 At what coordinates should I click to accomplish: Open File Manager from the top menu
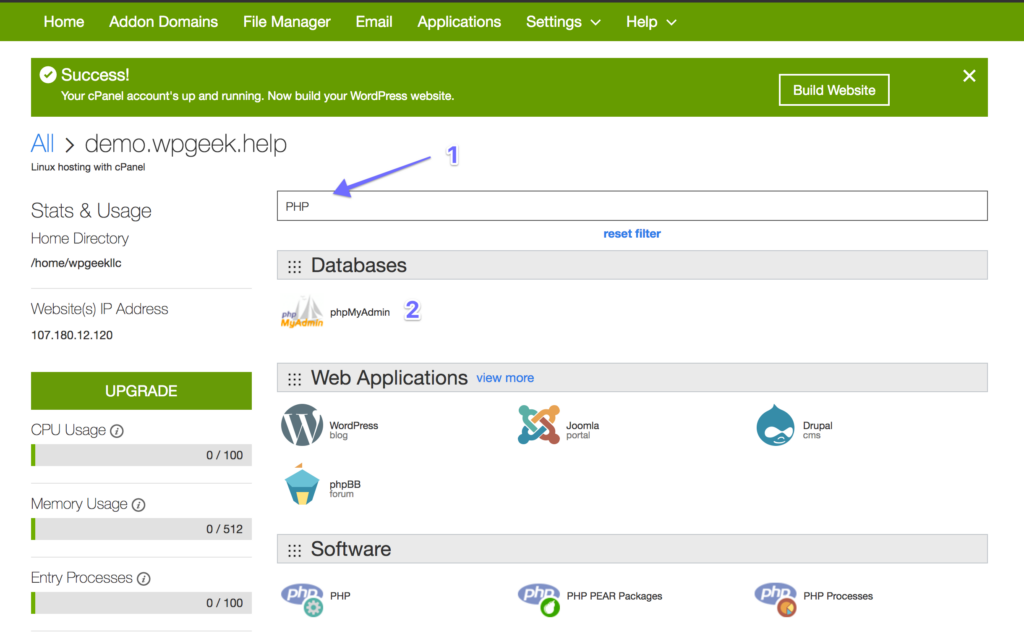click(287, 22)
